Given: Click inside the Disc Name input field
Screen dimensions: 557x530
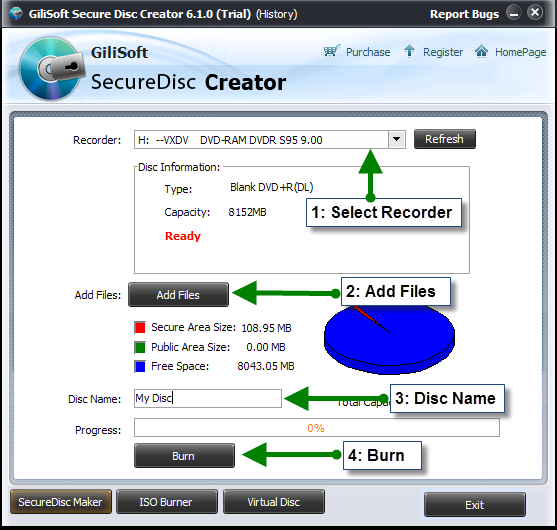Looking at the screenshot, I should (x=208, y=398).
